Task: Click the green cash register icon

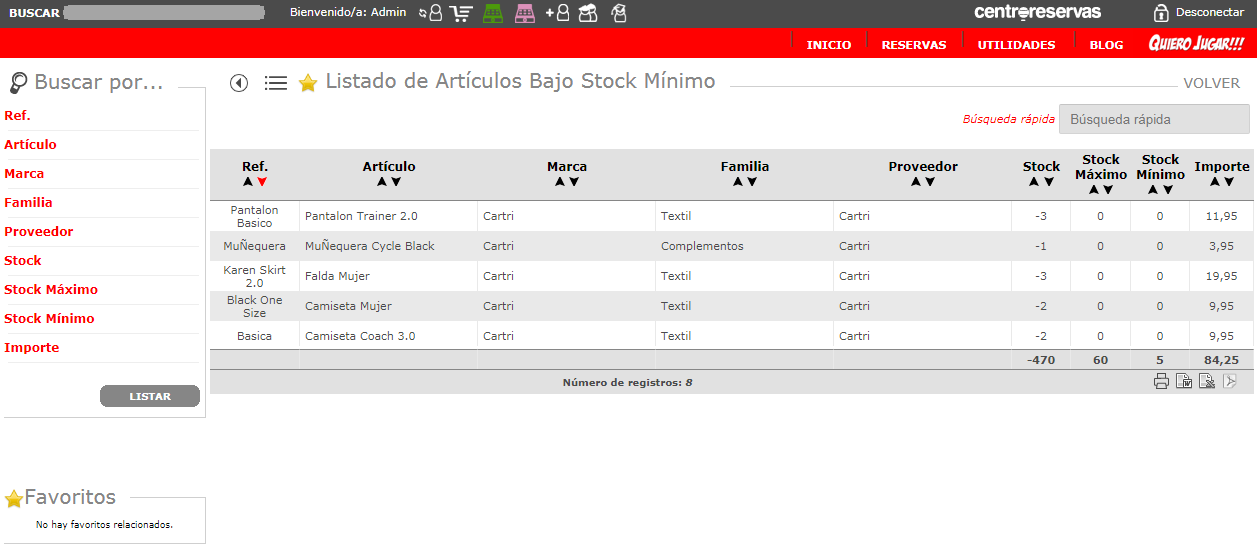Action: (x=493, y=13)
